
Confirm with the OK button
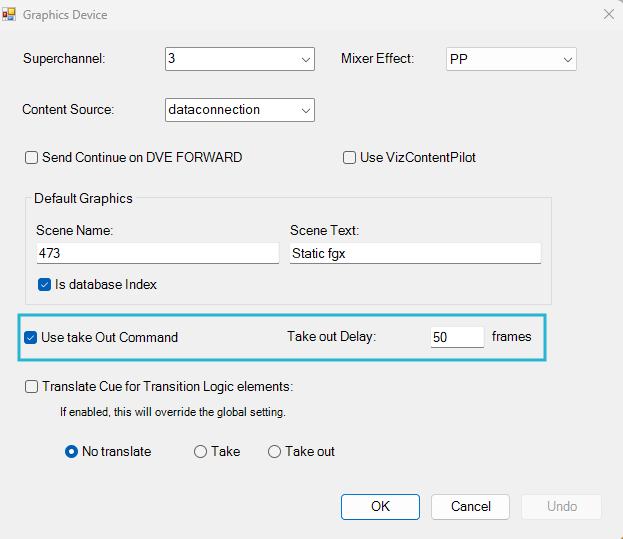click(x=380, y=507)
